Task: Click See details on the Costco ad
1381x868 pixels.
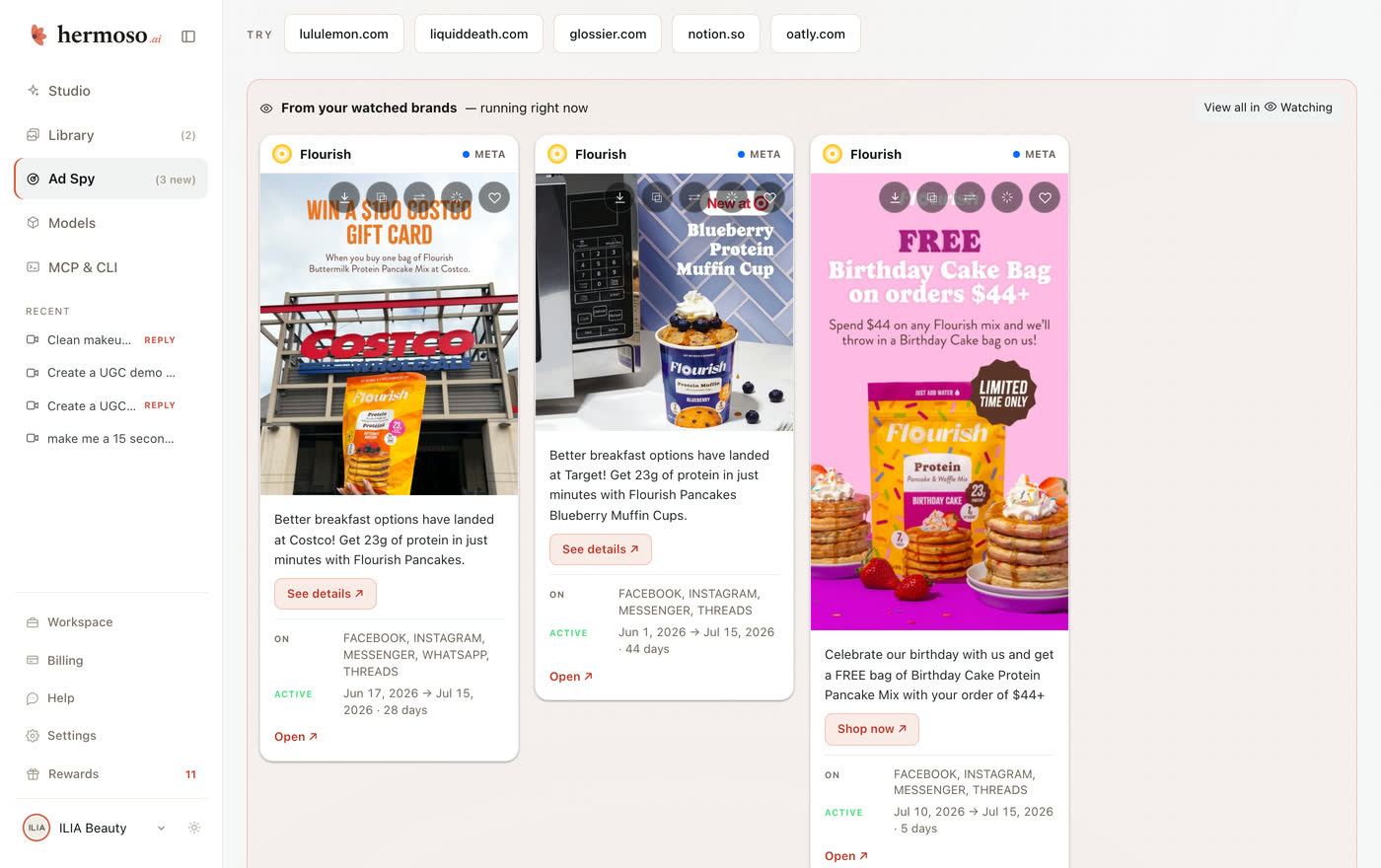Action: (x=326, y=594)
